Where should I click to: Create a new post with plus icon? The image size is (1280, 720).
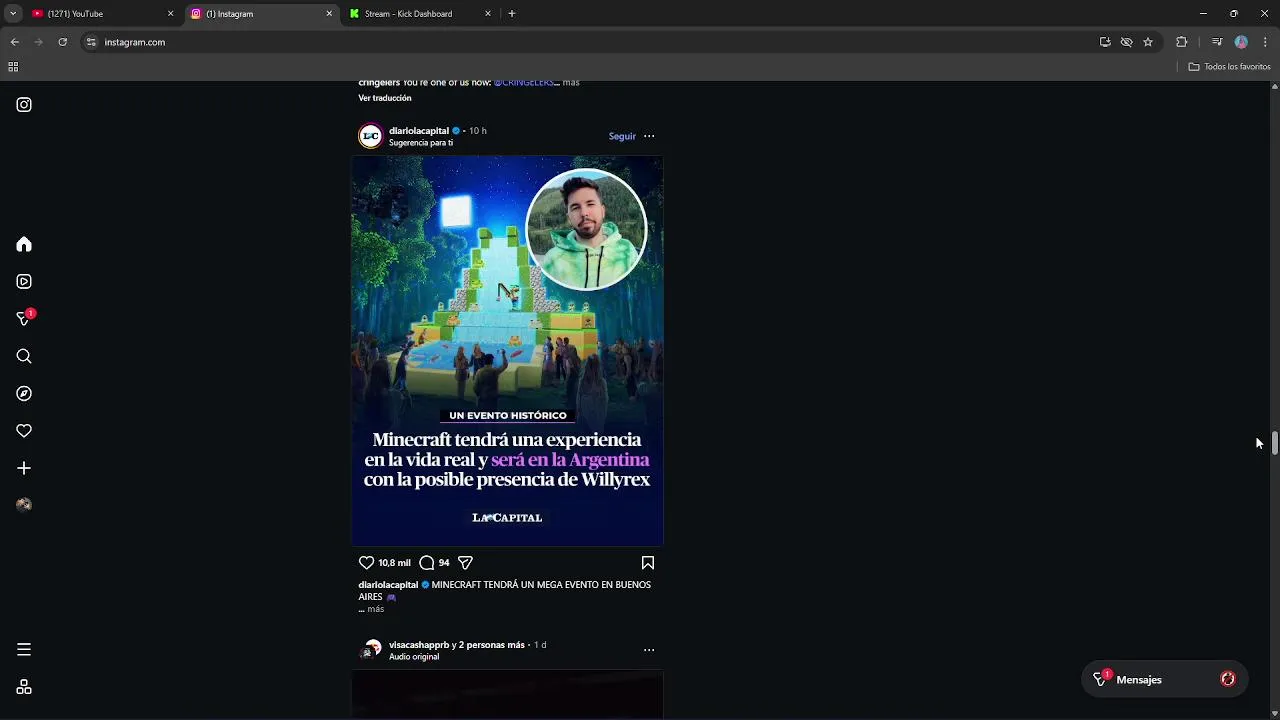(x=24, y=468)
